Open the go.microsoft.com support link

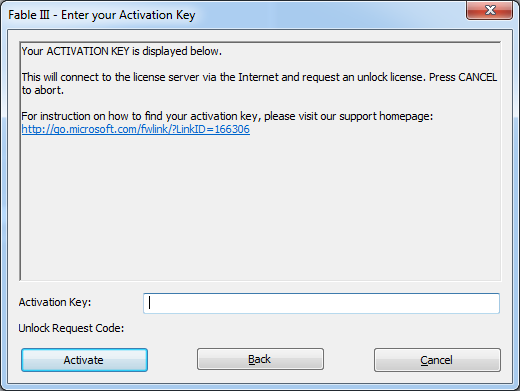[x=136, y=129]
